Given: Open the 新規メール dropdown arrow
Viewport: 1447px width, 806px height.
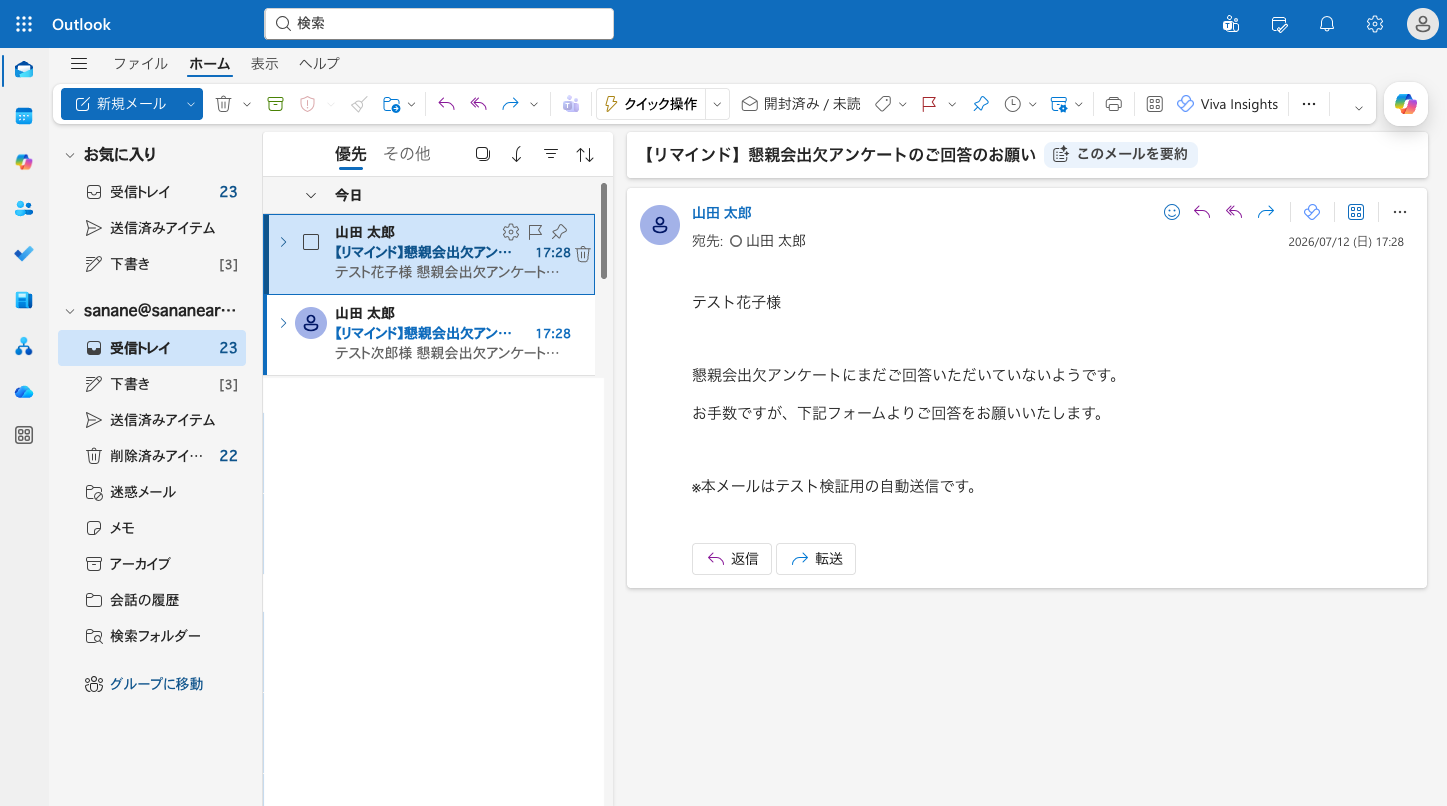Looking at the screenshot, I should (x=190, y=104).
